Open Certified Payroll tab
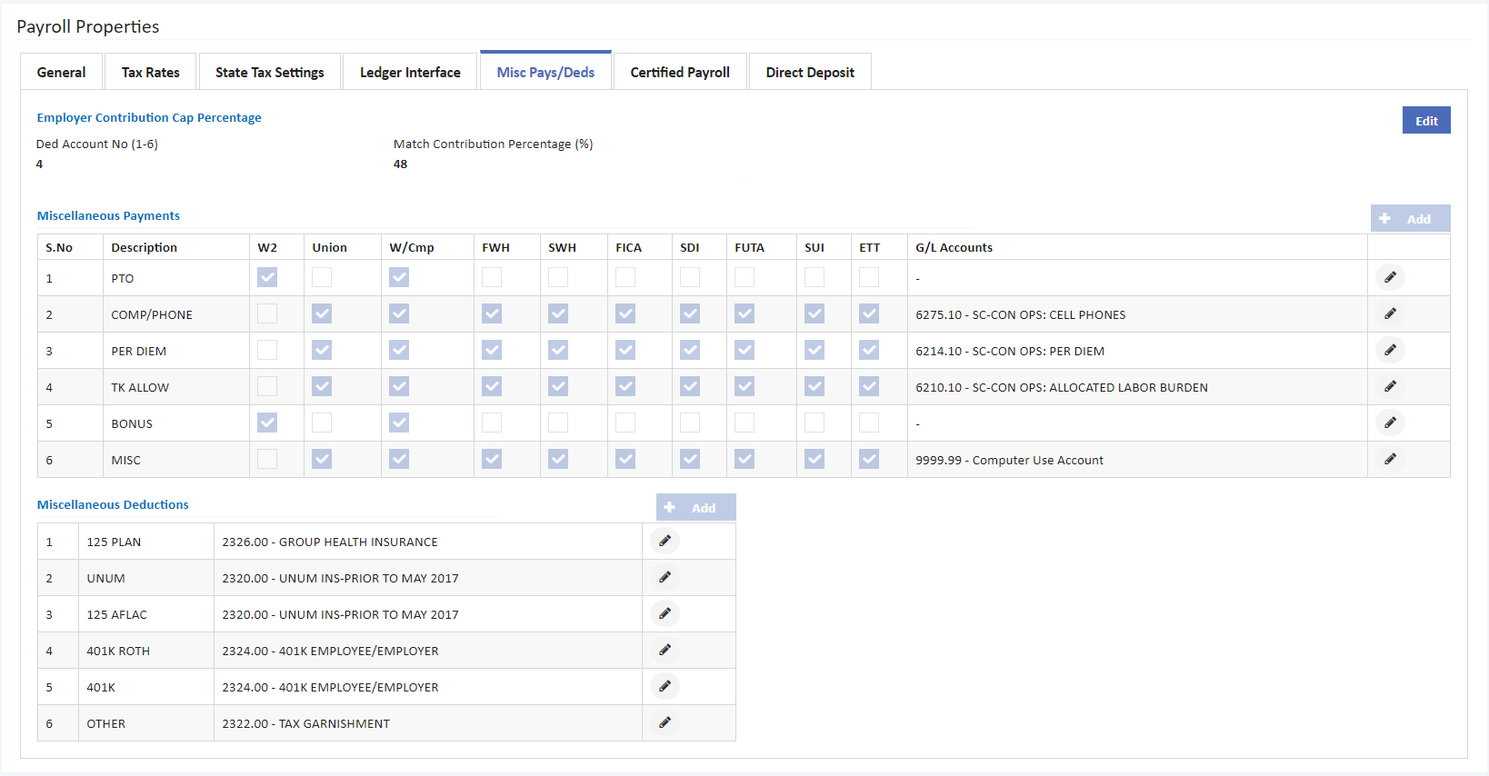 pyautogui.click(x=680, y=72)
